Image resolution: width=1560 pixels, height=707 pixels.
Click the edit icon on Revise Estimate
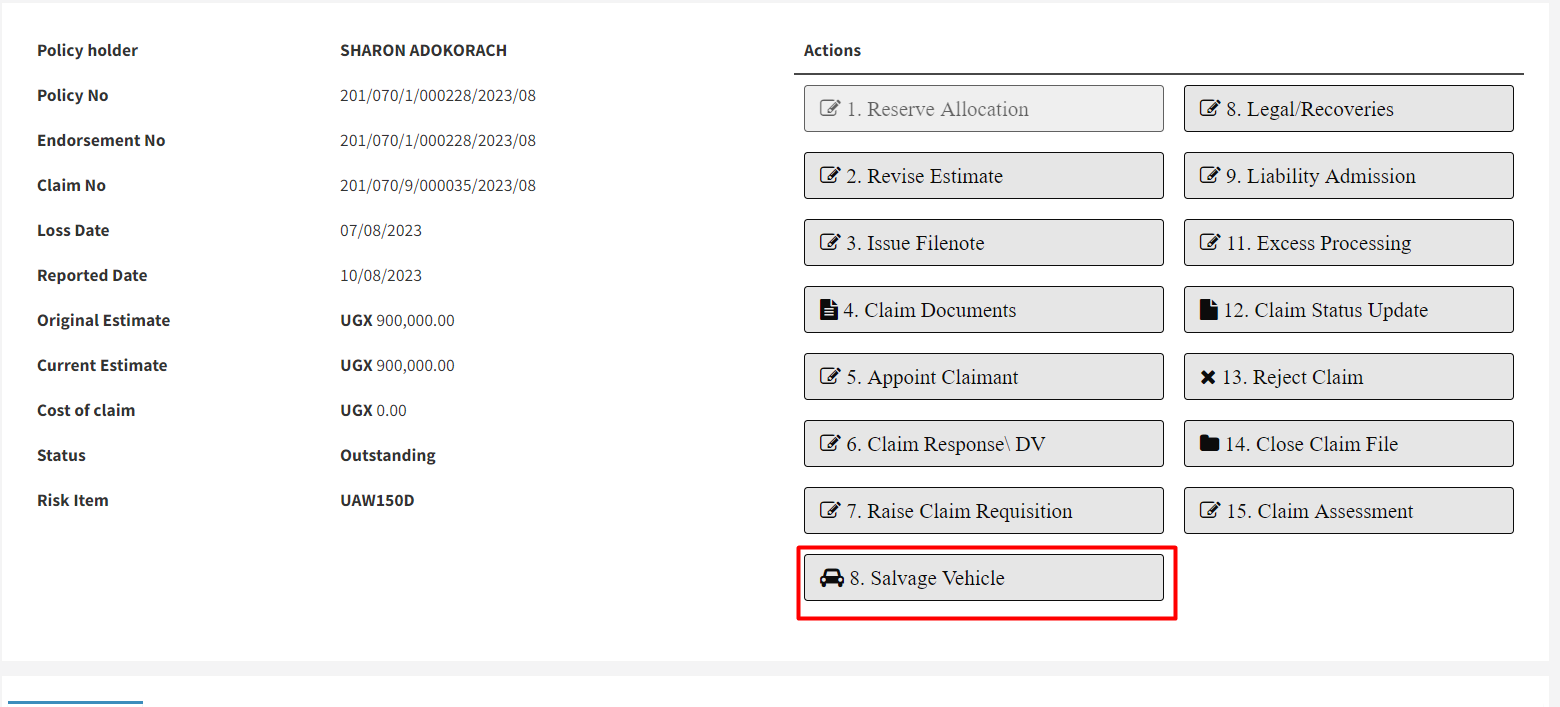pyautogui.click(x=830, y=176)
